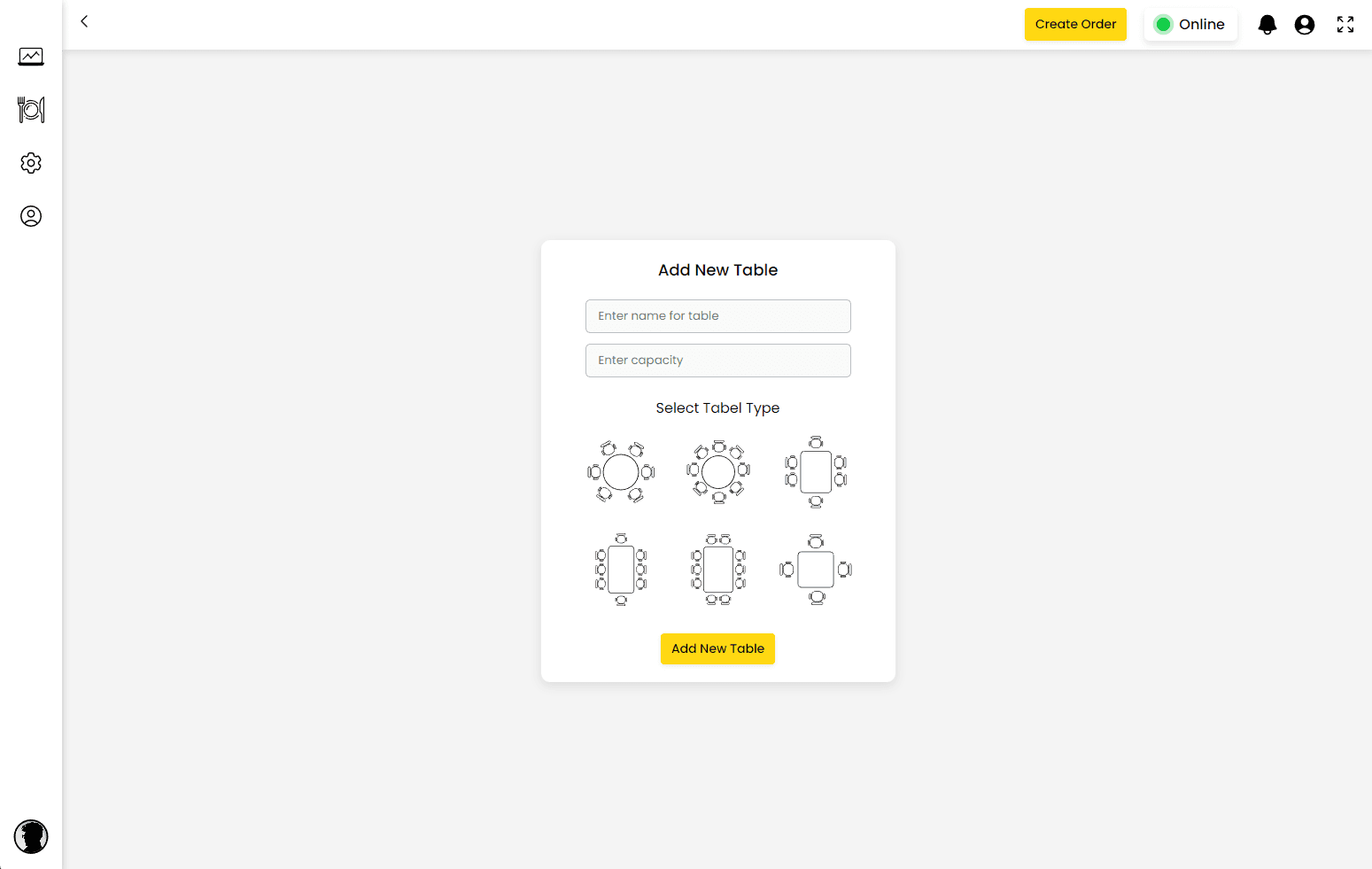Select the round table with eight chairs
Image resolution: width=1372 pixels, height=869 pixels.
click(718, 472)
